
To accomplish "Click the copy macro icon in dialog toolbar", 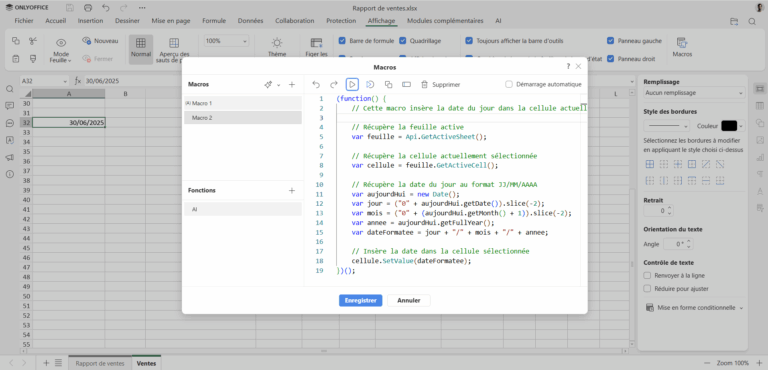I will pos(388,84).
